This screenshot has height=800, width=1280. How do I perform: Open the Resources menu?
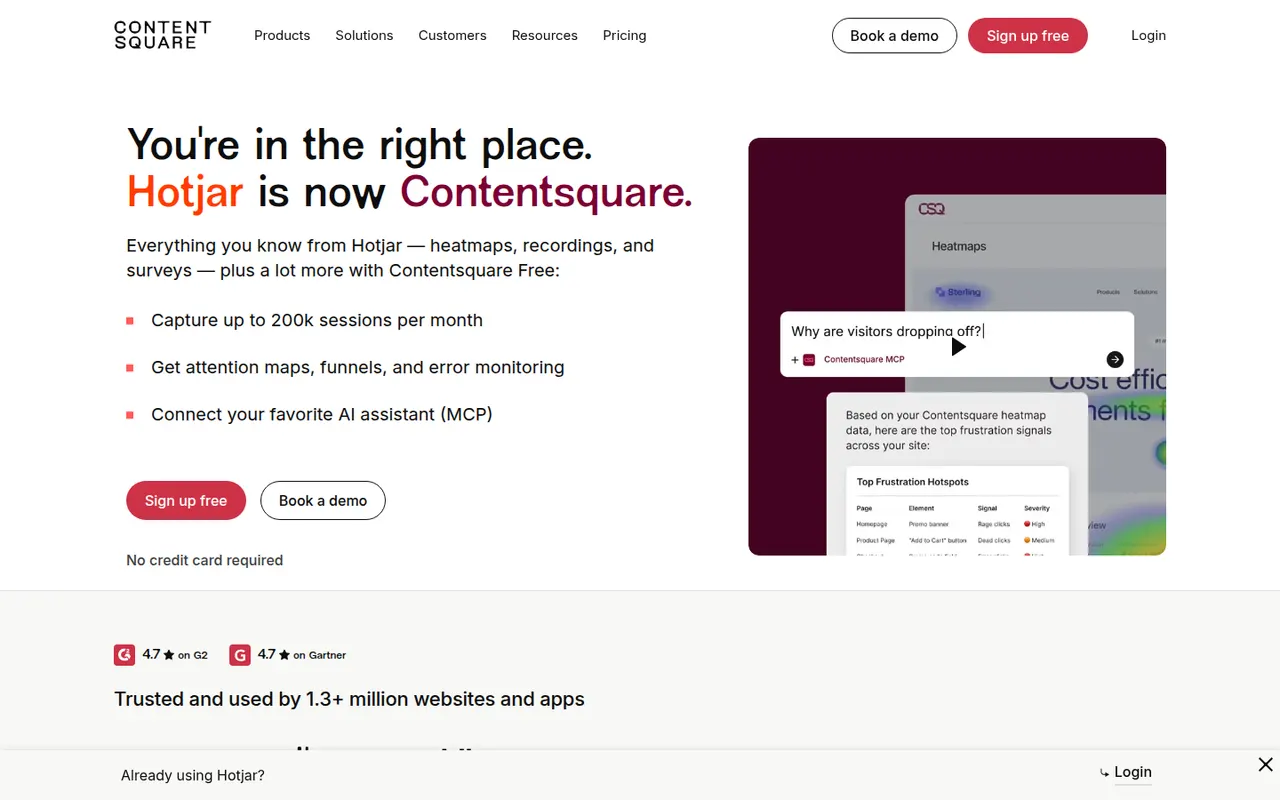(x=544, y=35)
